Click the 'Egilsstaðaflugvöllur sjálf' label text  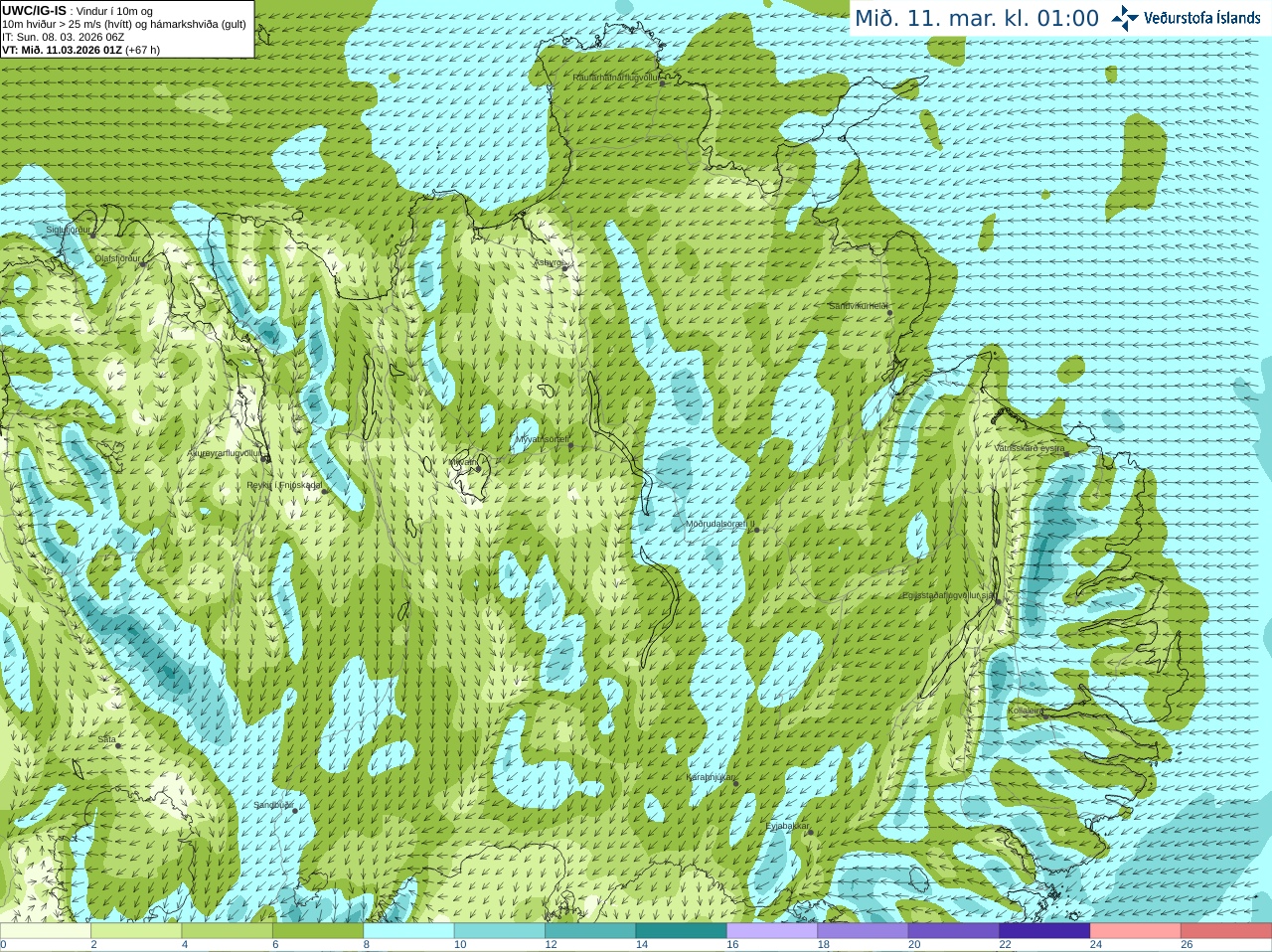click(x=948, y=595)
